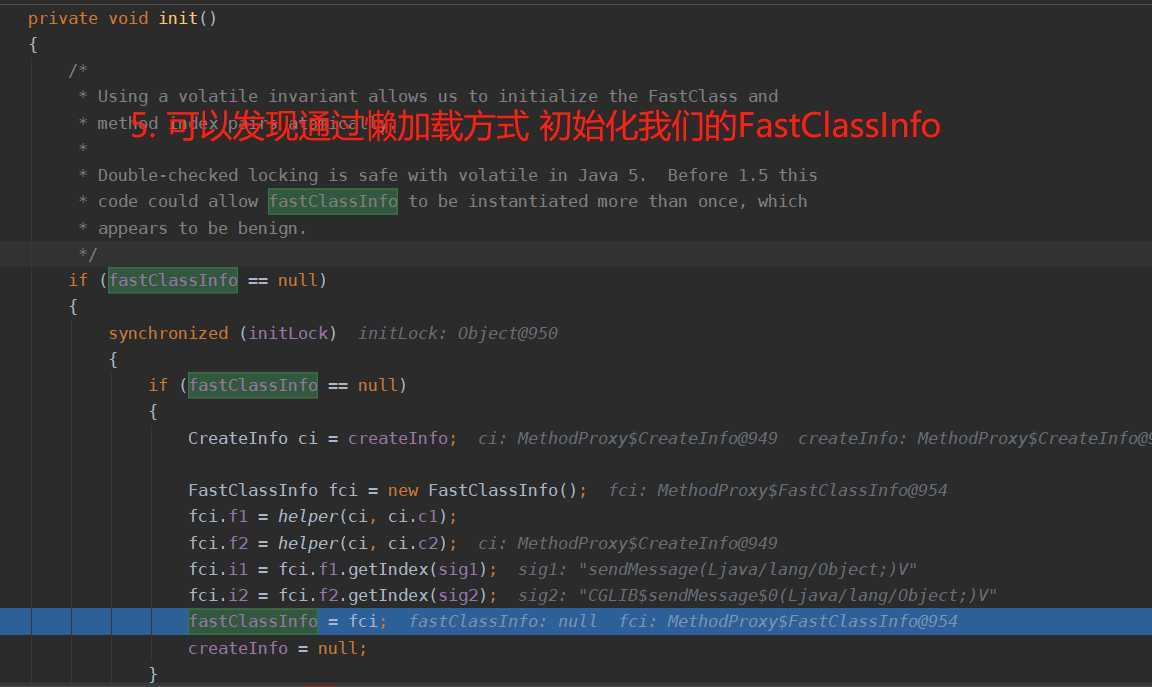Click the createInfo field on the CreateInfo line
This screenshot has height=687, width=1152.
(398, 438)
